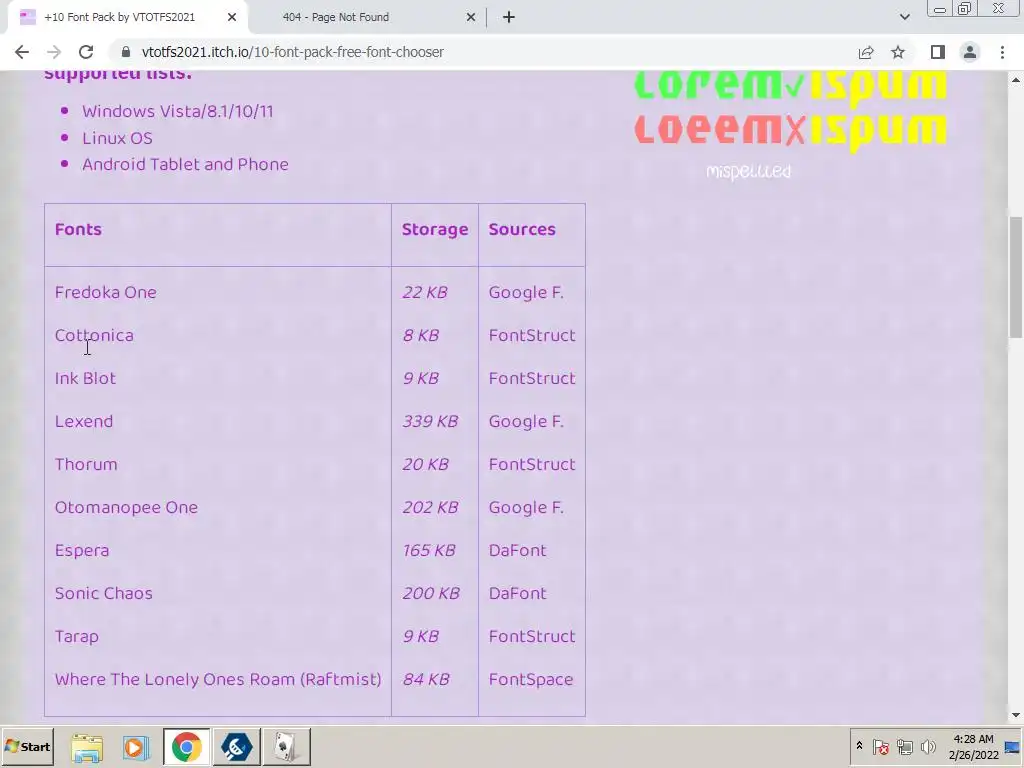Open the volume speaker tray icon
1024x768 pixels.
(x=928, y=747)
